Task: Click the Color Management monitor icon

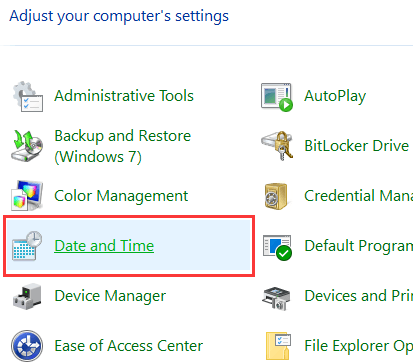Action: 27,196
